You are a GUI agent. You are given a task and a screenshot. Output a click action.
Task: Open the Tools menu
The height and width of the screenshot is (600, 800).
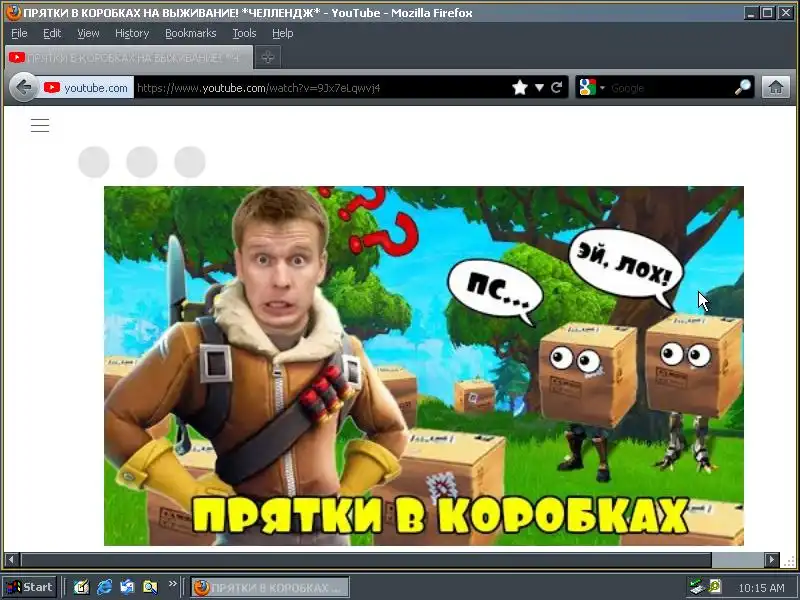tap(244, 33)
